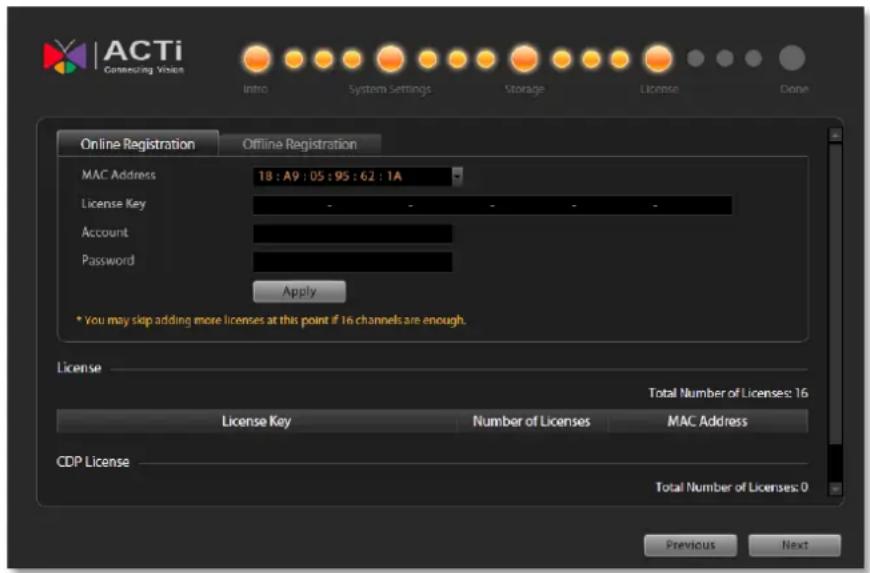This screenshot has height=573, width=870.
Task: Click the small step dot right after Intro
Action: click(x=294, y=59)
